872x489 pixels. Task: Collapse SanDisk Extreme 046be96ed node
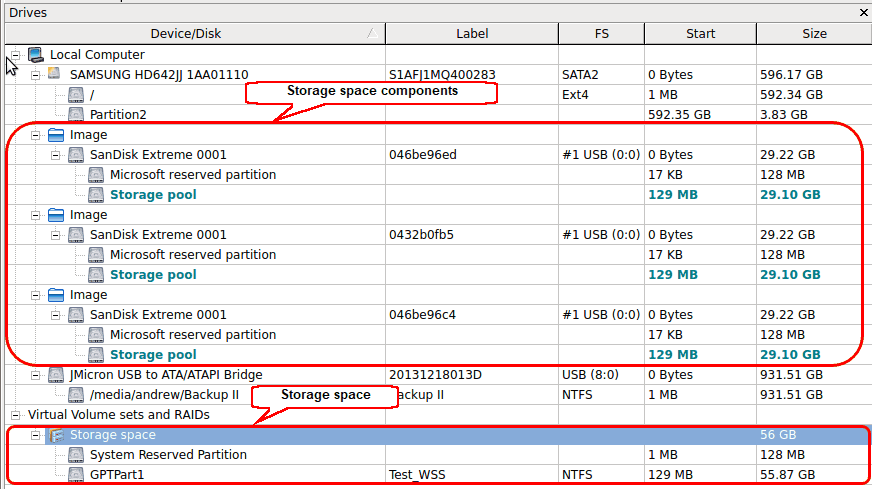pos(56,155)
